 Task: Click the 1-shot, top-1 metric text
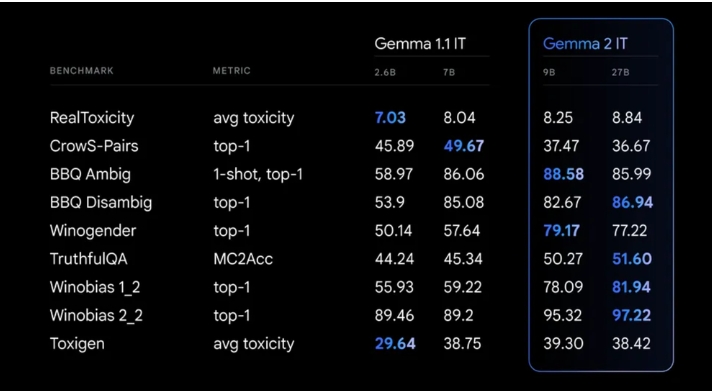(x=258, y=174)
